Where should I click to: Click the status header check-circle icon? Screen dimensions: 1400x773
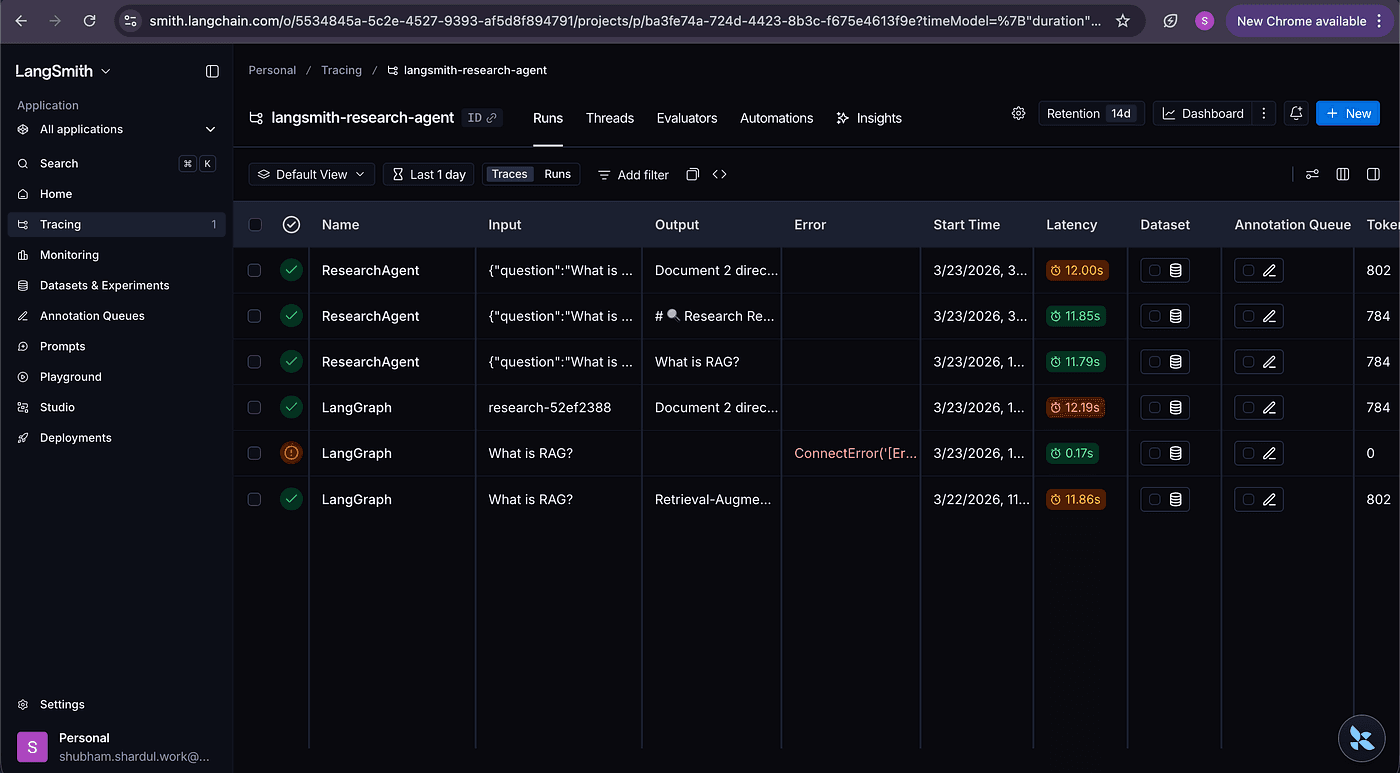[291, 225]
